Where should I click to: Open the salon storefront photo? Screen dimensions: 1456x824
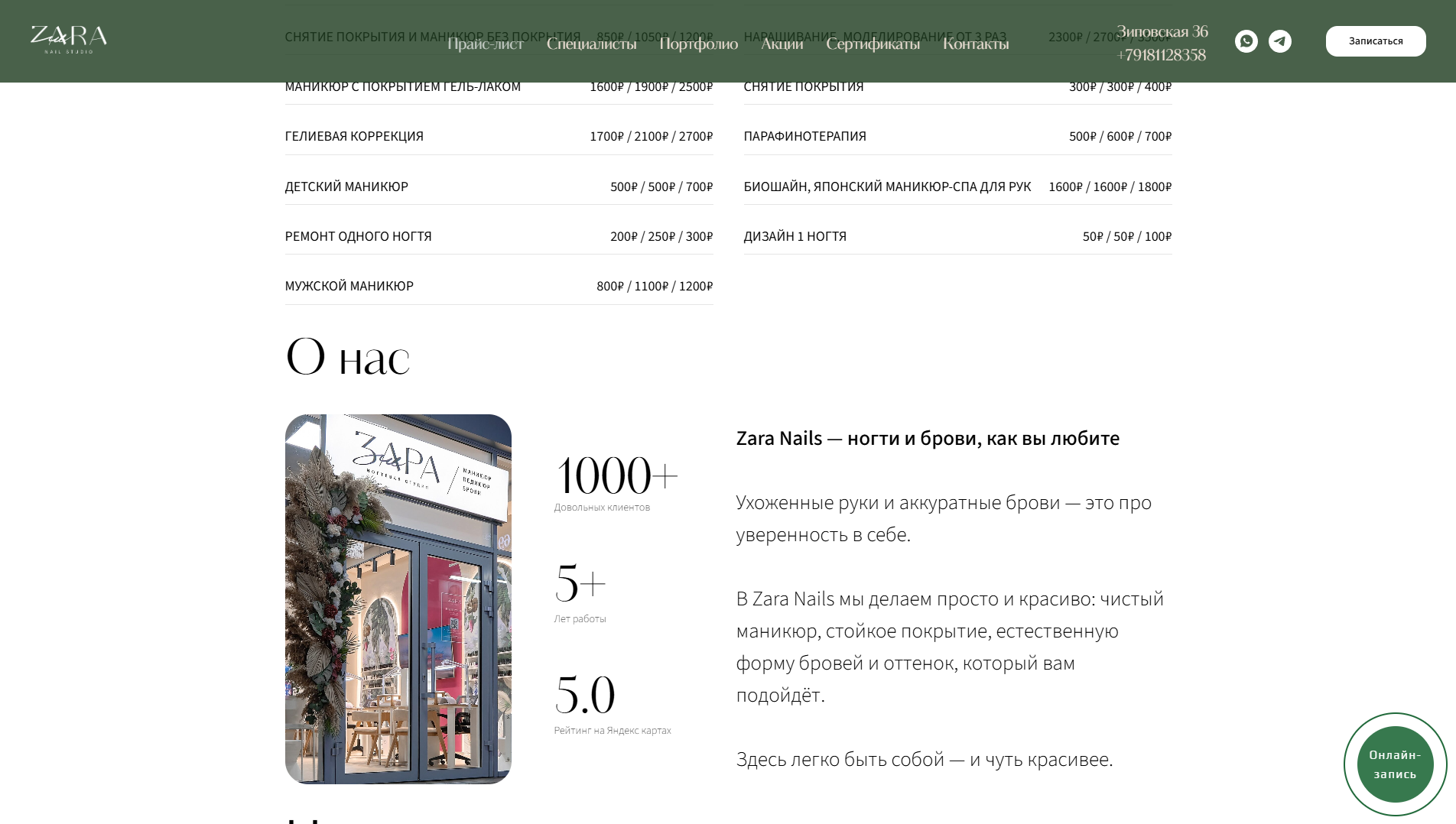[x=398, y=599]
